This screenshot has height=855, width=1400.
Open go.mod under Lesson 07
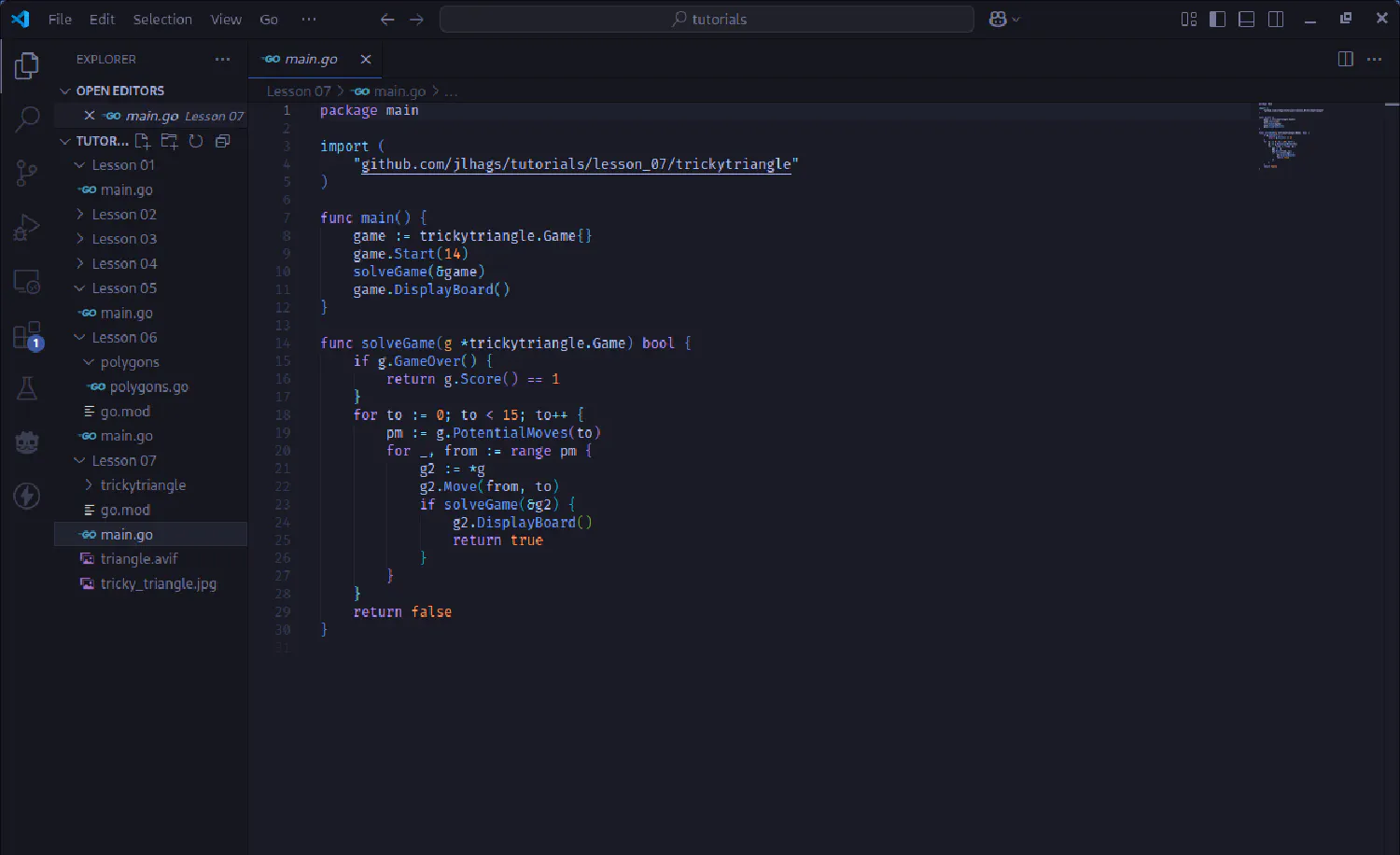pos(150,511)
